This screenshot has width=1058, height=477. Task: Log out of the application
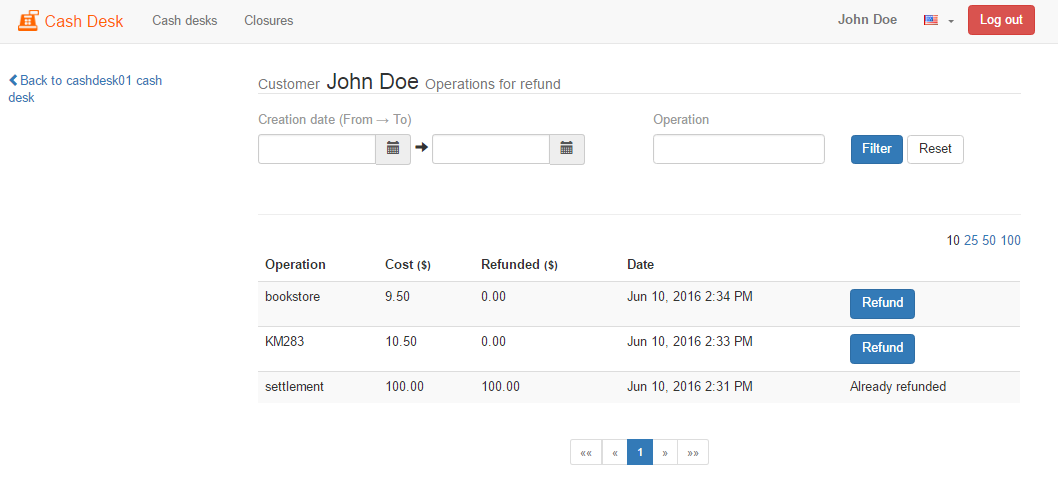1001,20
